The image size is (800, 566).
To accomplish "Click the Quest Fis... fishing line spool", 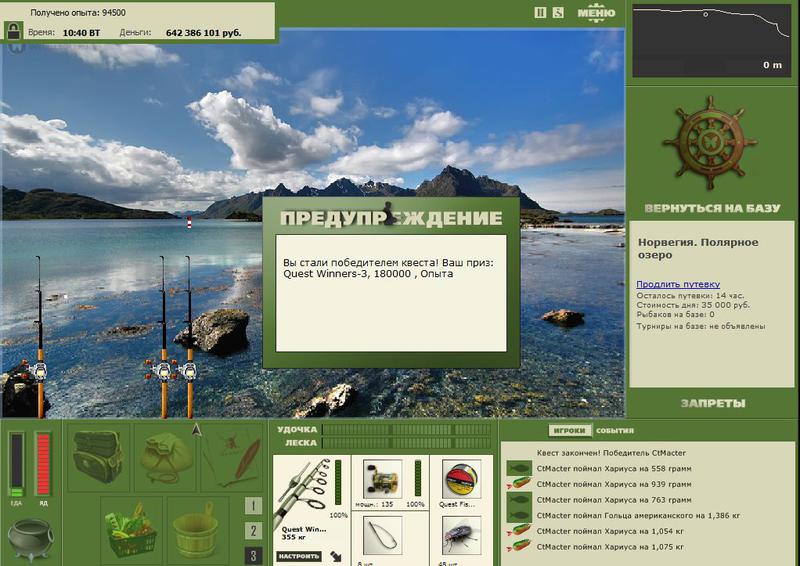I will [461, 480].
